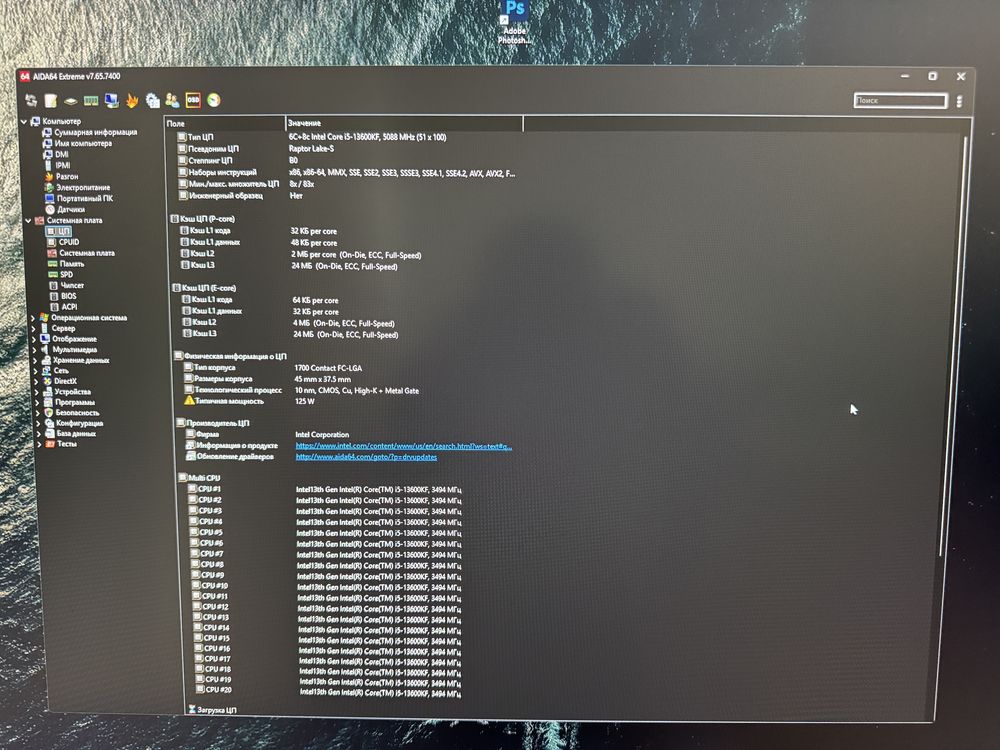This screenshot has width=1000, height=750.
Task: Select Суммарная информация in tree
Action: pos(89,132)
